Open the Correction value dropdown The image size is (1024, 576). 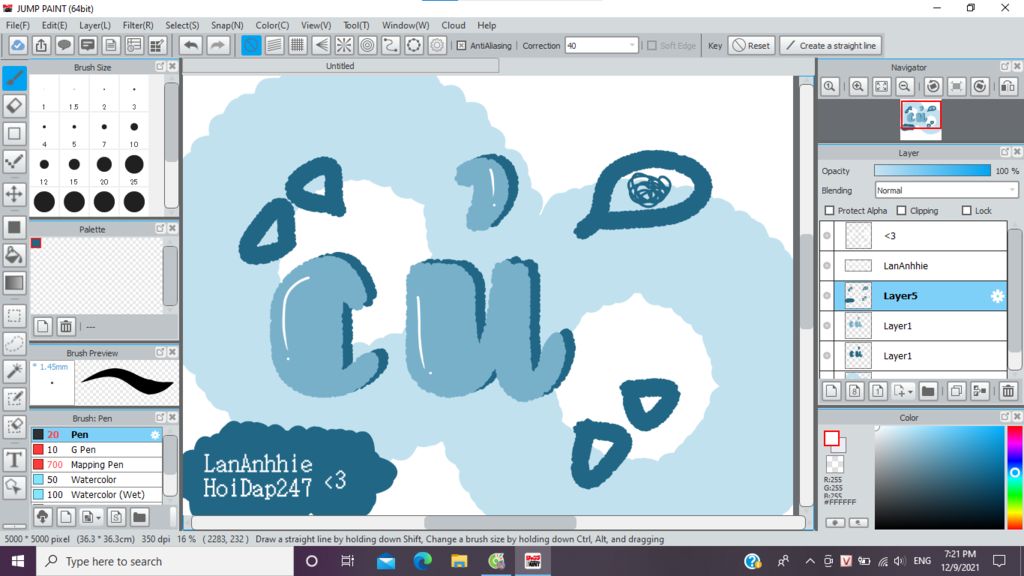(x=632, y=46)
